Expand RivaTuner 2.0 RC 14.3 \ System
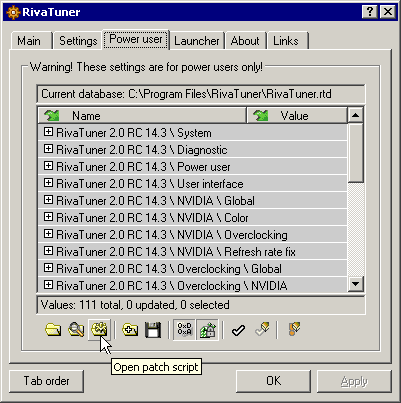This screenshot has width=401, height=403. coord(48,132)
